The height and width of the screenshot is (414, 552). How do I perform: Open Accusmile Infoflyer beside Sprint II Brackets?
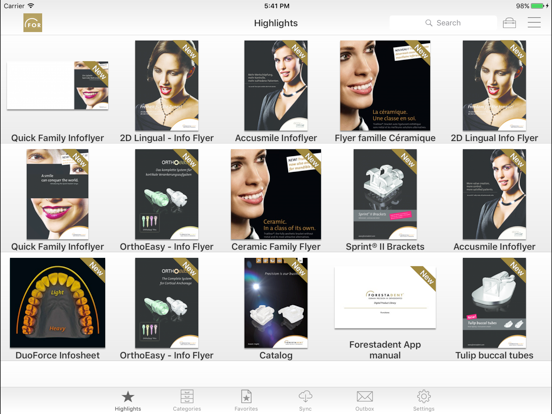point(494,194)
